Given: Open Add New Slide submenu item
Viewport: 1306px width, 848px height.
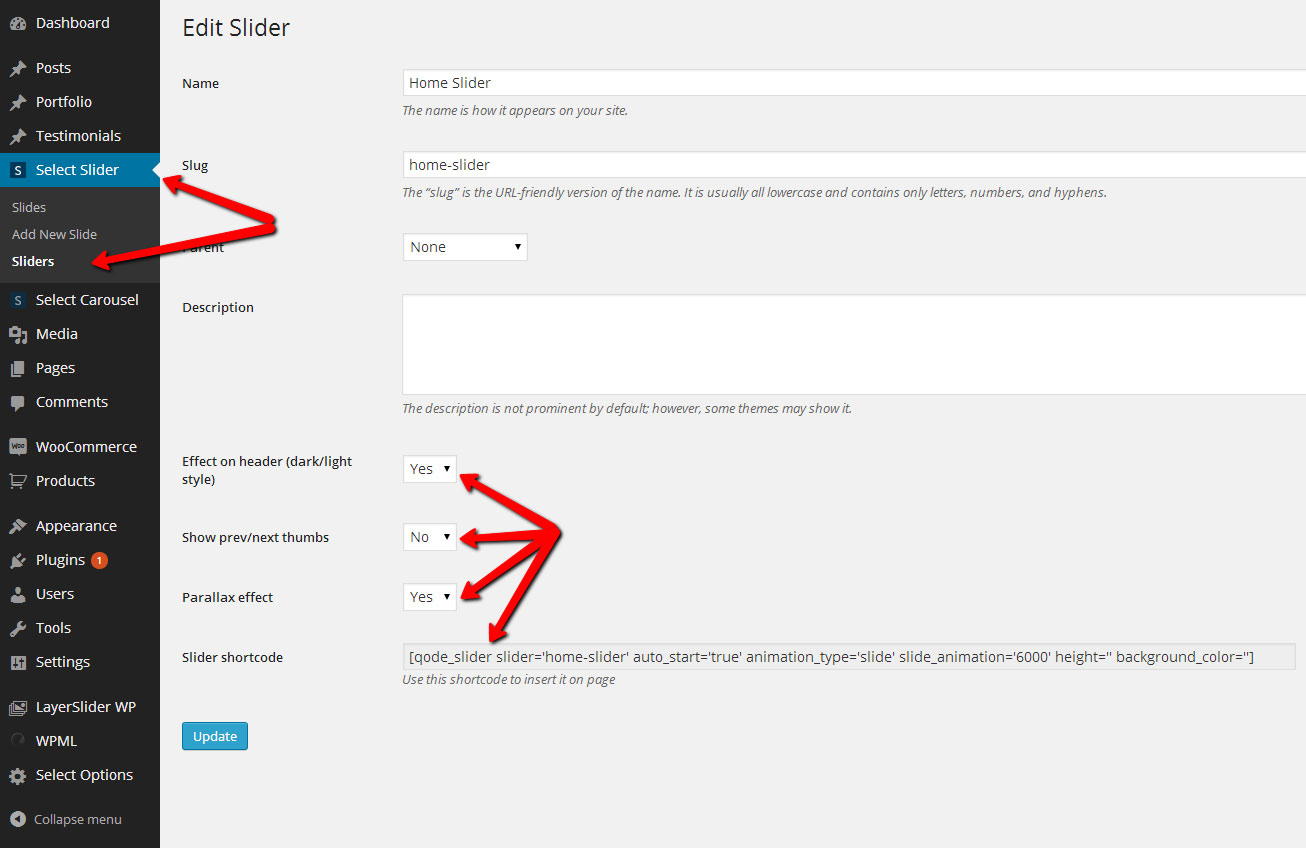Looking at the screenshot, I should pos(55,234).
